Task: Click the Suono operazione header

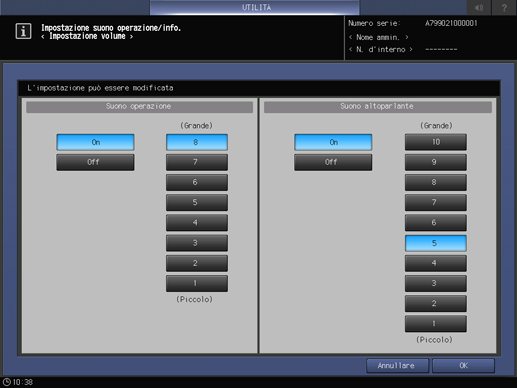Action: [139, 107]
